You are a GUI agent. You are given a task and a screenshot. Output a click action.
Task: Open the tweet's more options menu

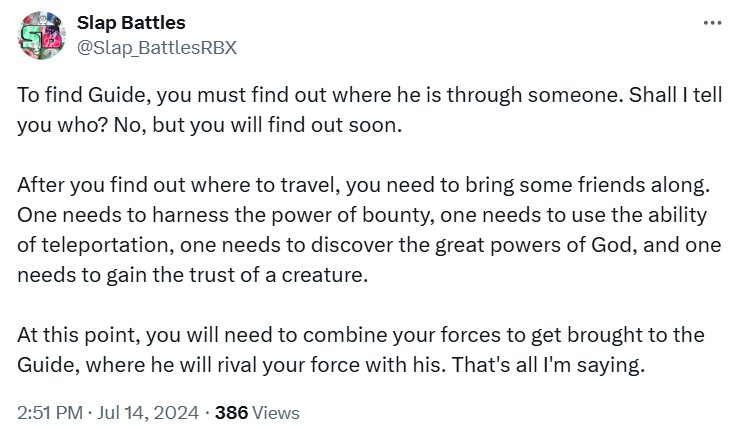tap(712, 23)
